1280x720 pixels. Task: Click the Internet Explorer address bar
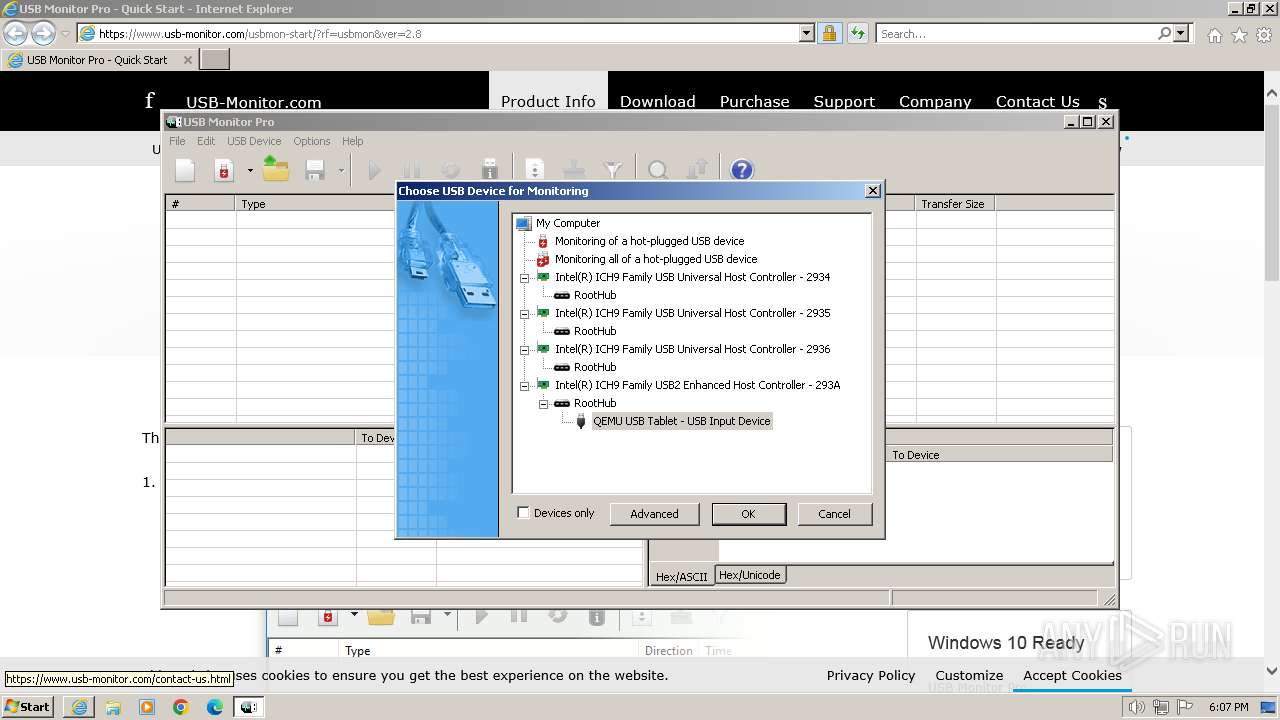[448, 33]
